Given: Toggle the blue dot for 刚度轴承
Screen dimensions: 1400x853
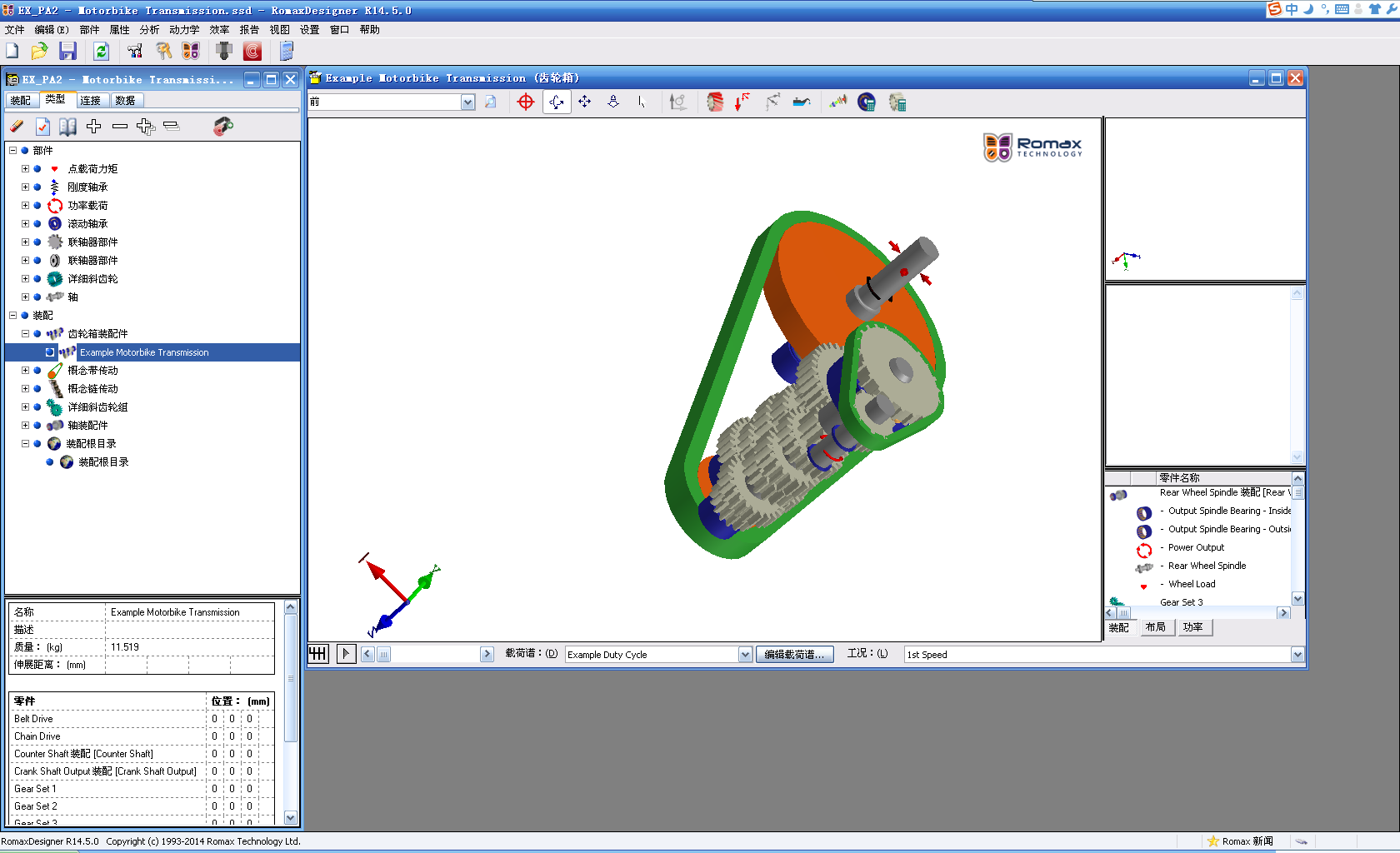Looking at the screenshot, I should point(37,187).
